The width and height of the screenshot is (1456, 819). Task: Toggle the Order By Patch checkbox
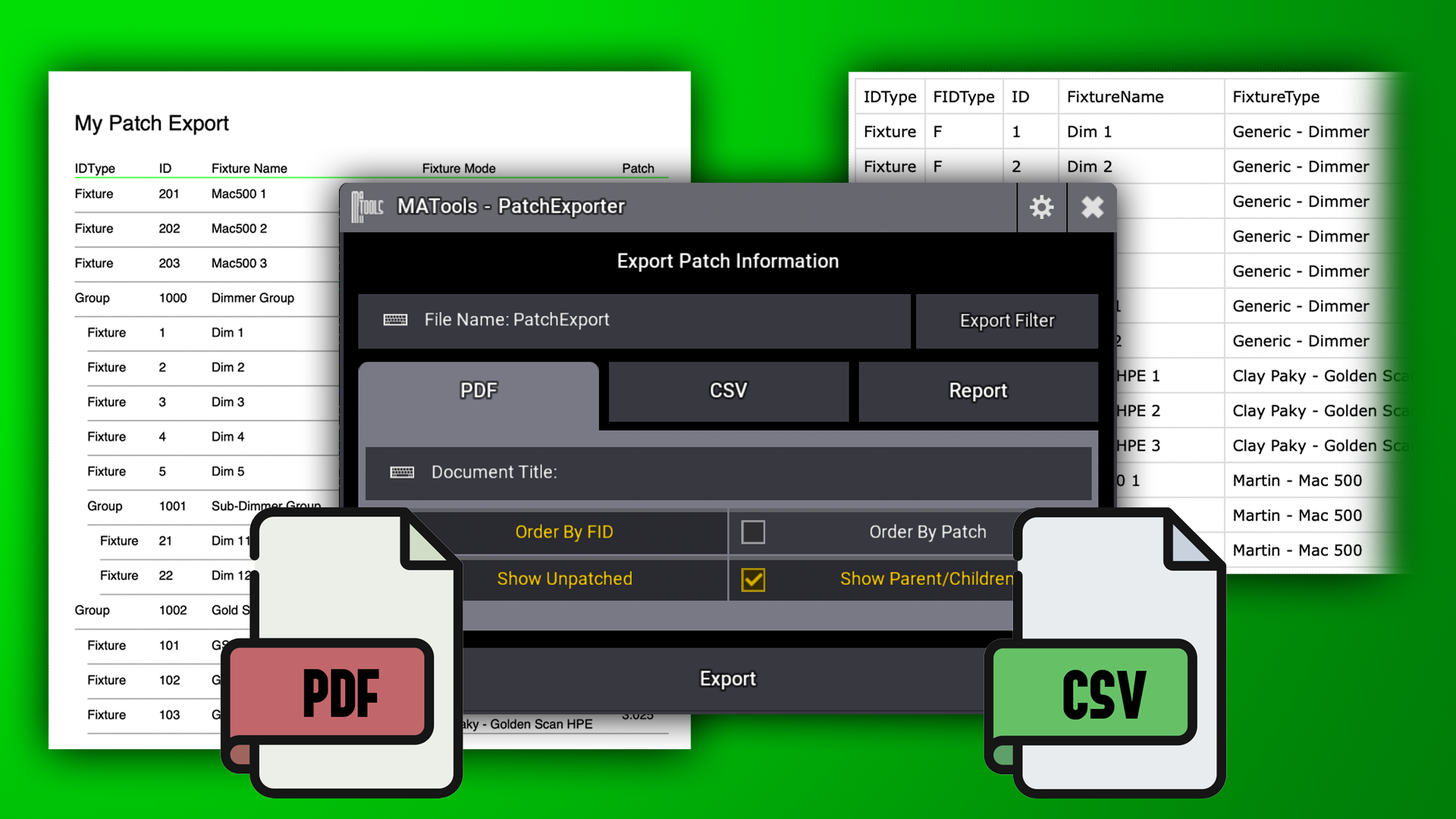753,532
